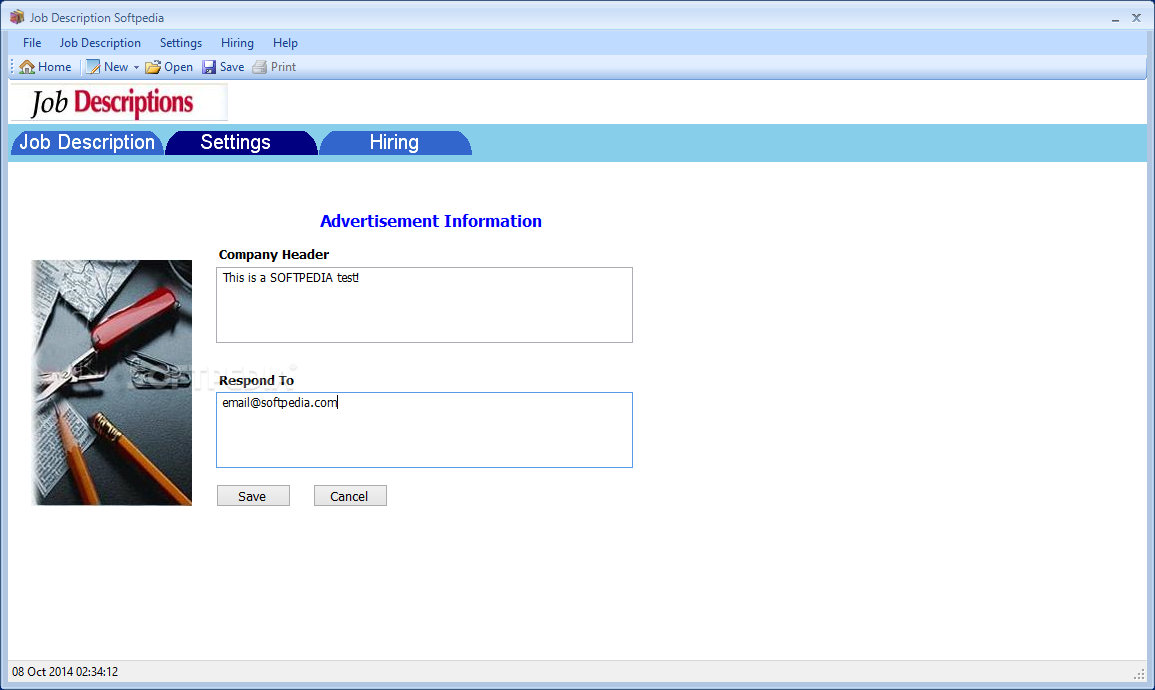1155x690 pixels.
Task: Focus the Respond To text box
Action: click(424, 430)
